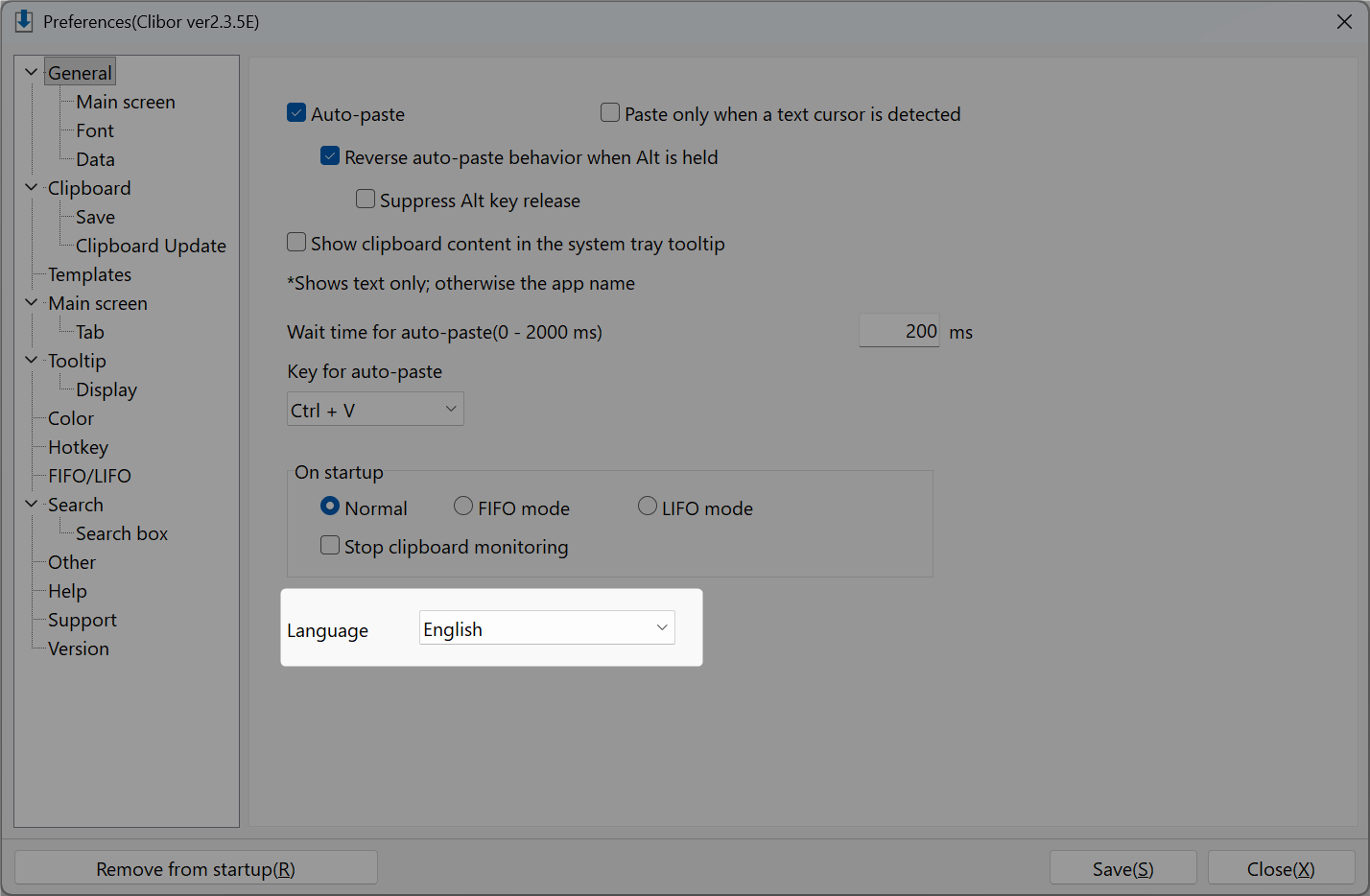Open the Font settings page
The height and width of the screenshot is (896, 1370).
click(95, 130)
